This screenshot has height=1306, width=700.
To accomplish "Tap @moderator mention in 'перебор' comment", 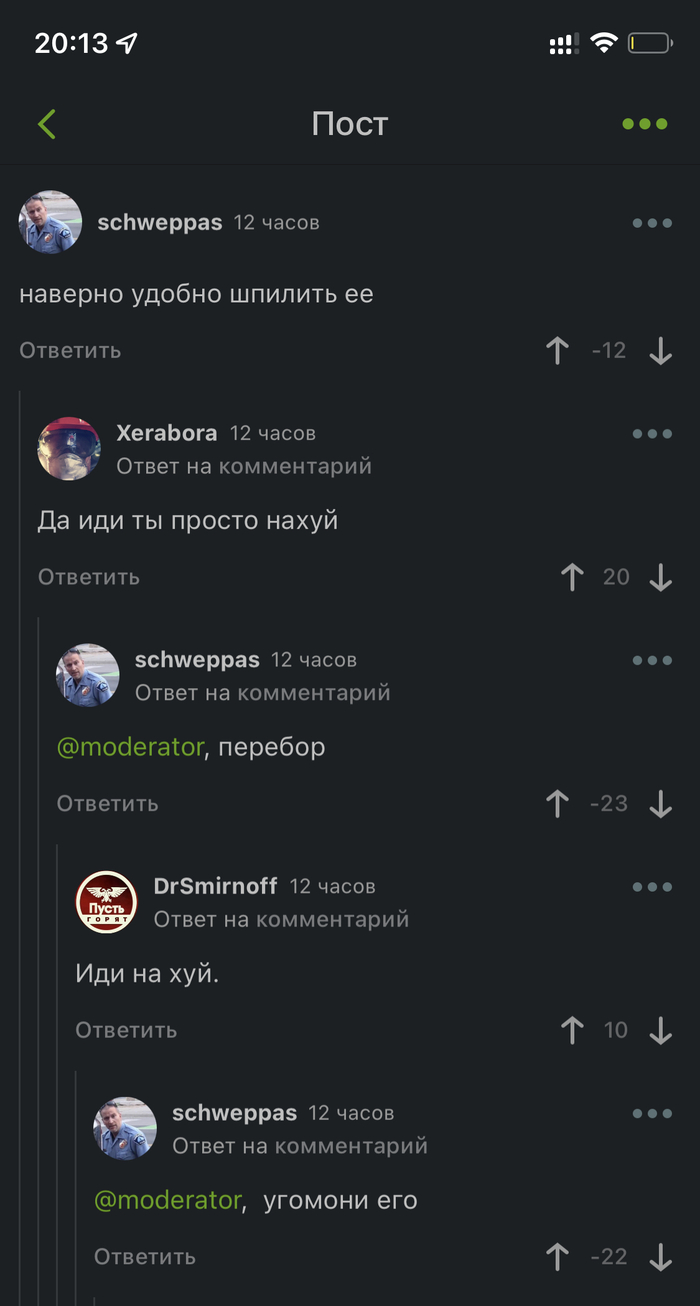I will (x=130, y=747).
